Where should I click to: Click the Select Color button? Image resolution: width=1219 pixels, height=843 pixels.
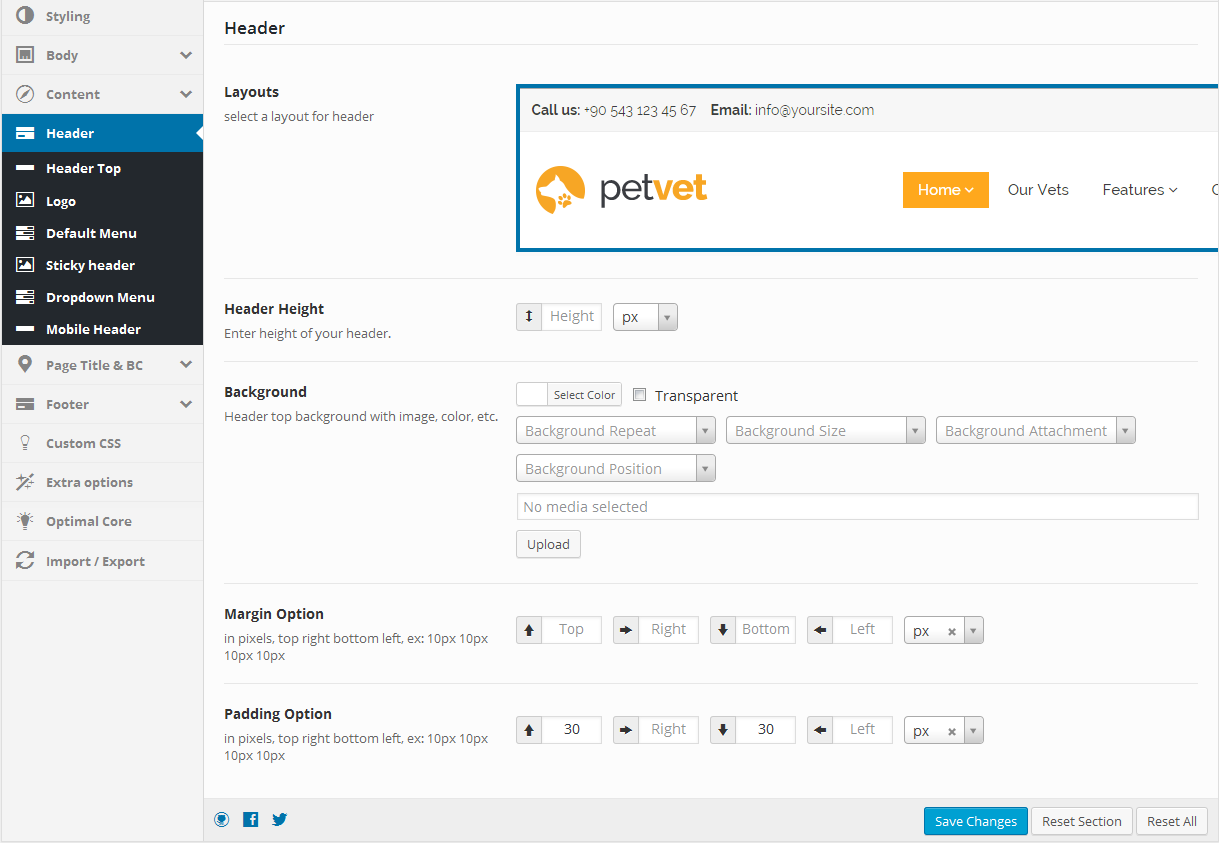585,395
